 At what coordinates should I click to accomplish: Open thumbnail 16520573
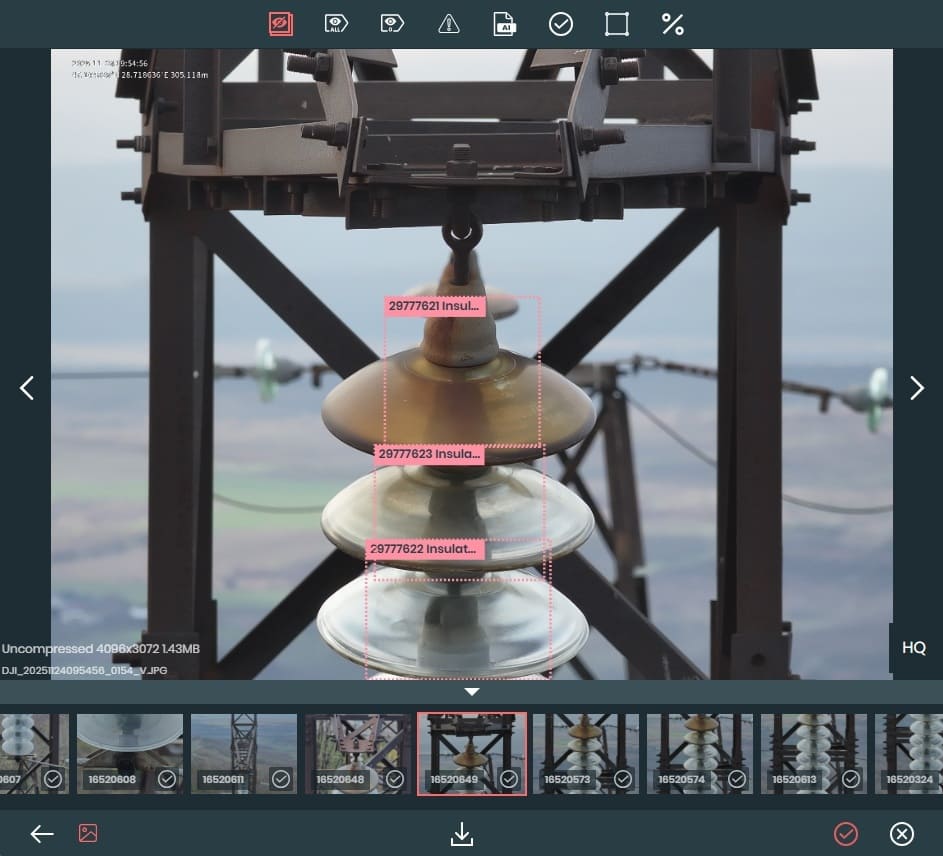click(585, 754)
